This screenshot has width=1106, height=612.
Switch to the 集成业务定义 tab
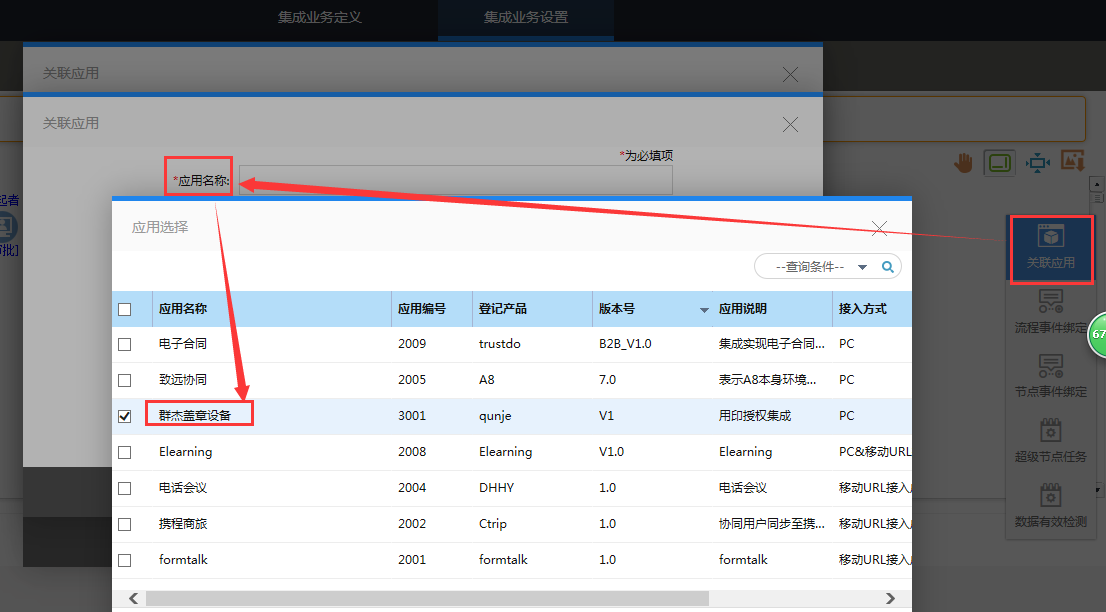319,18
